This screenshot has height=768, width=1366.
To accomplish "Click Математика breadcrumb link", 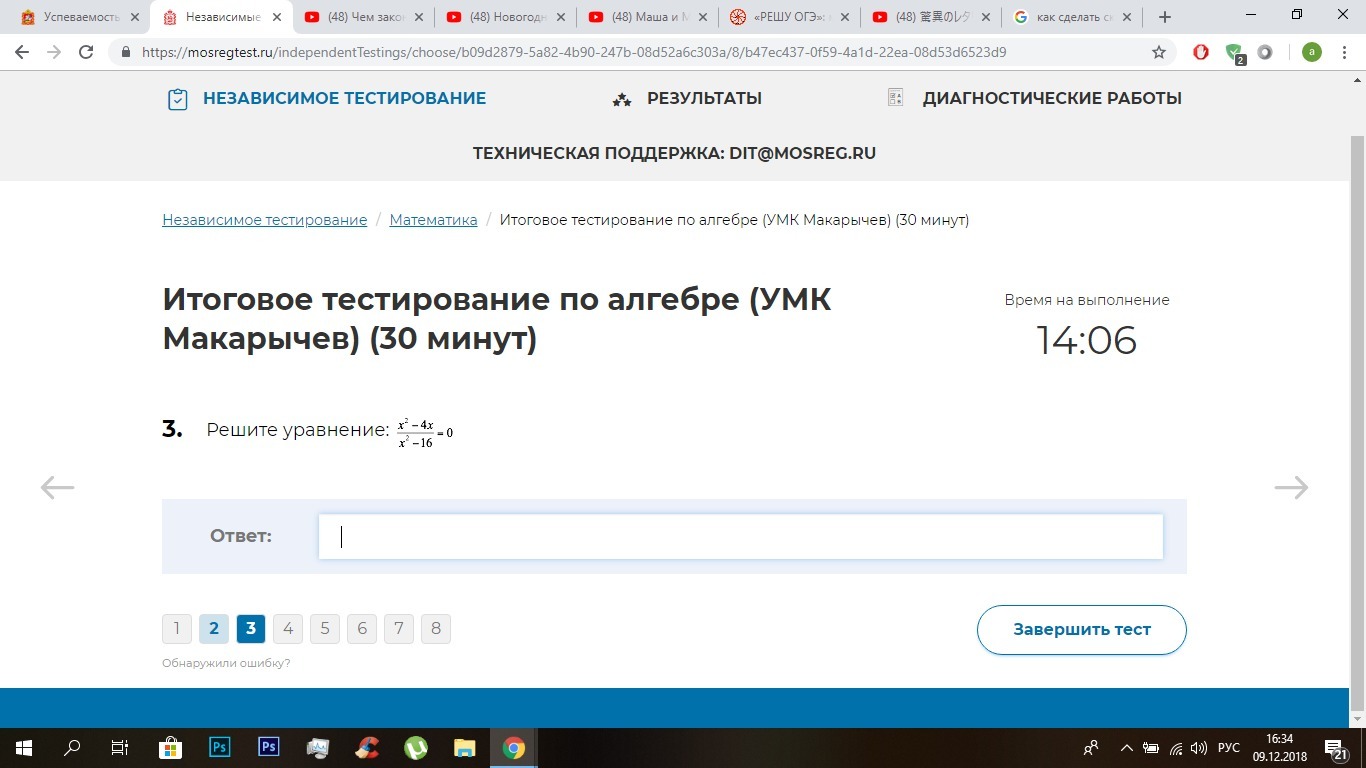I will [433, 220].
